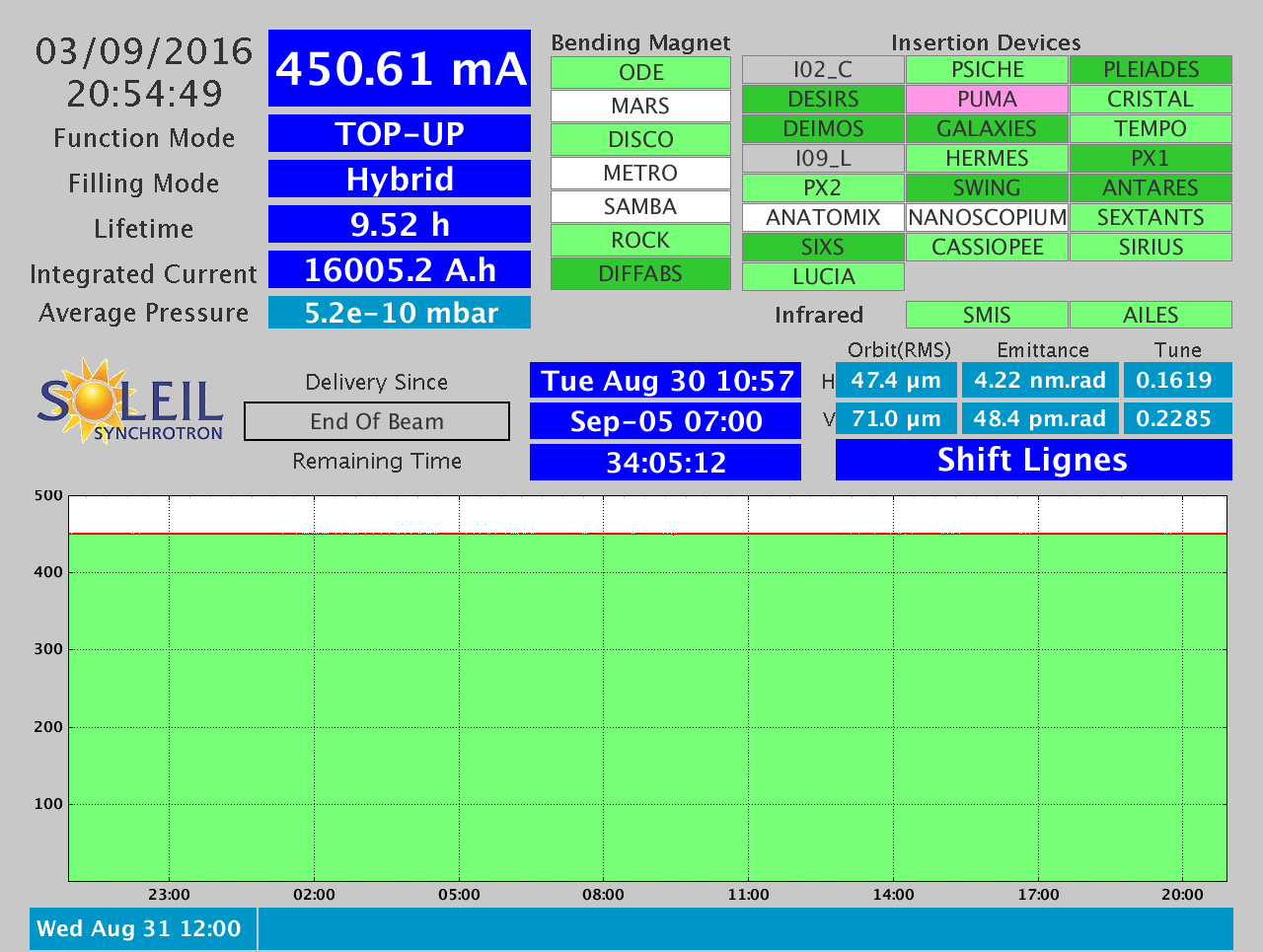Select the 71.0 µm vertical orbit value
The width and height of the screenshot is (1263, 952).
896,418
